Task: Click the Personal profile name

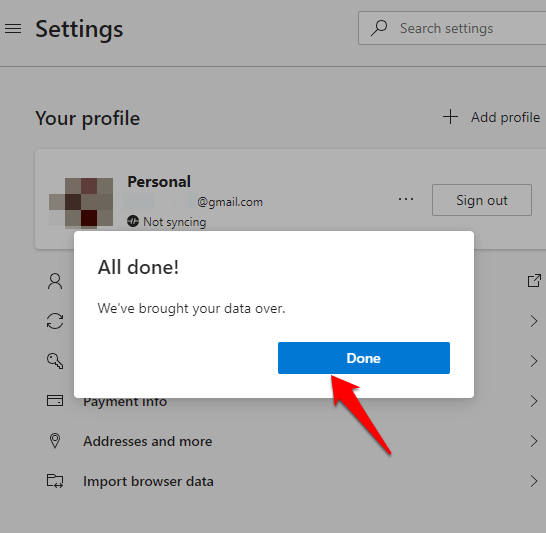Action: (x=159, y=182)
